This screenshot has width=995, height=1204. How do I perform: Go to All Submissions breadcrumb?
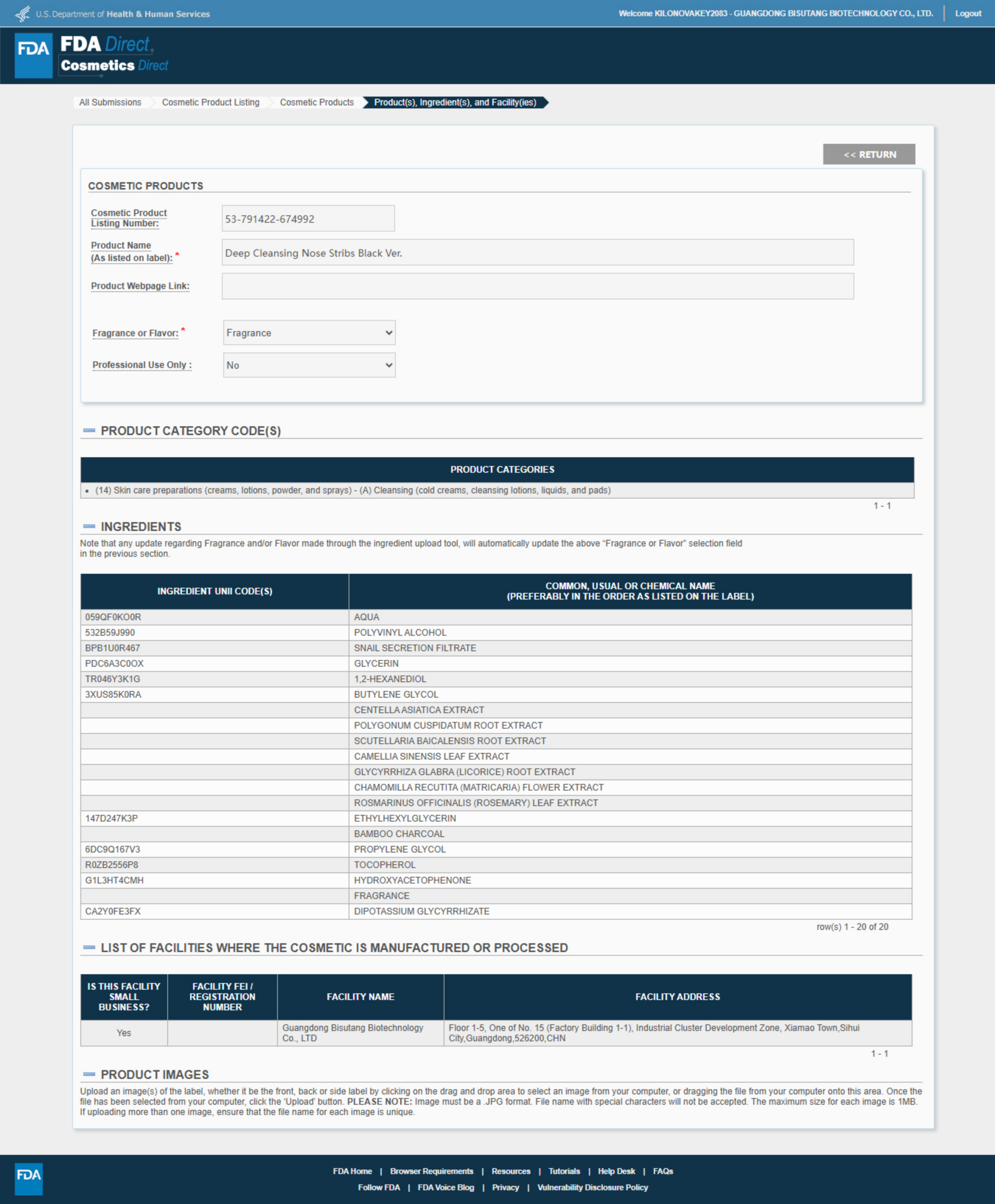[x=110, y=102]
